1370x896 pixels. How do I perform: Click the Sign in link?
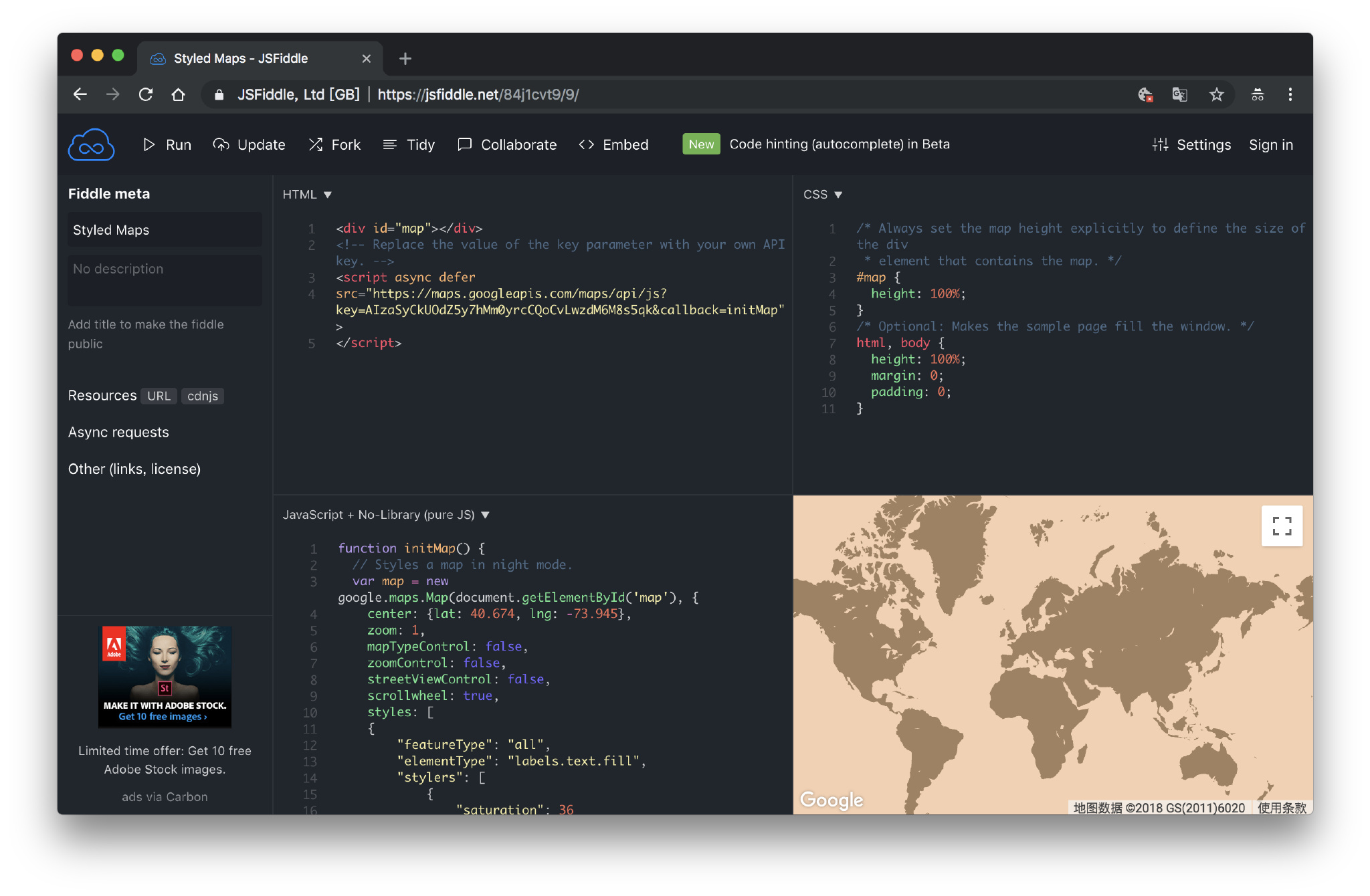pos(1270,144)
